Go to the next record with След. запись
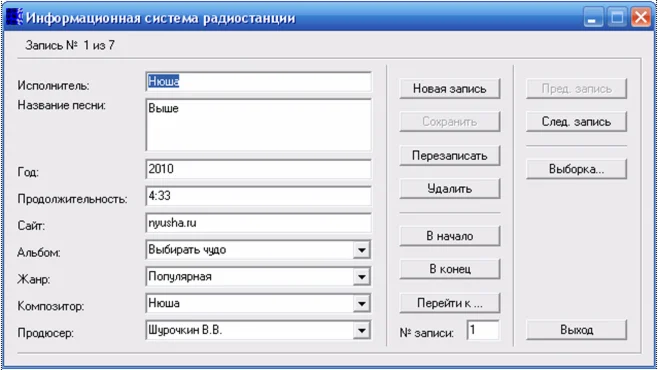 point(576,122)
